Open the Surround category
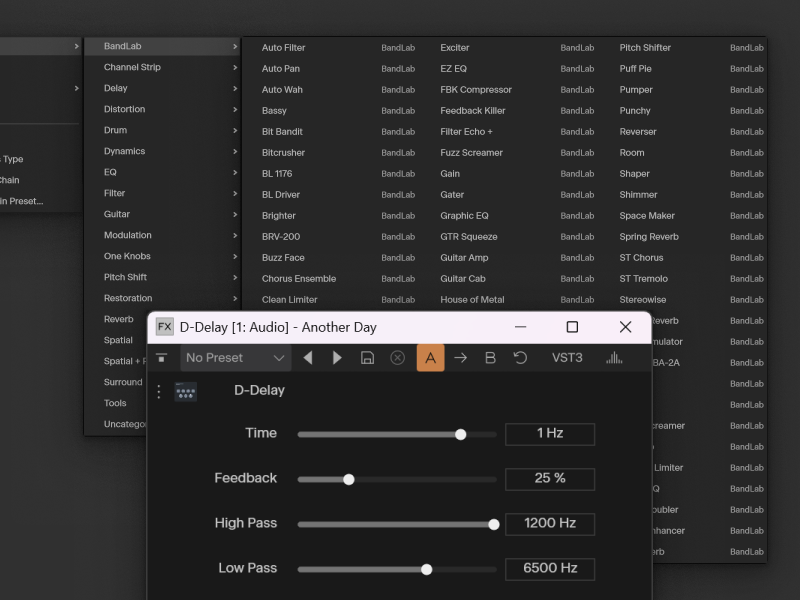This screenshot has height=600, width=800. [x=122, y=382]
